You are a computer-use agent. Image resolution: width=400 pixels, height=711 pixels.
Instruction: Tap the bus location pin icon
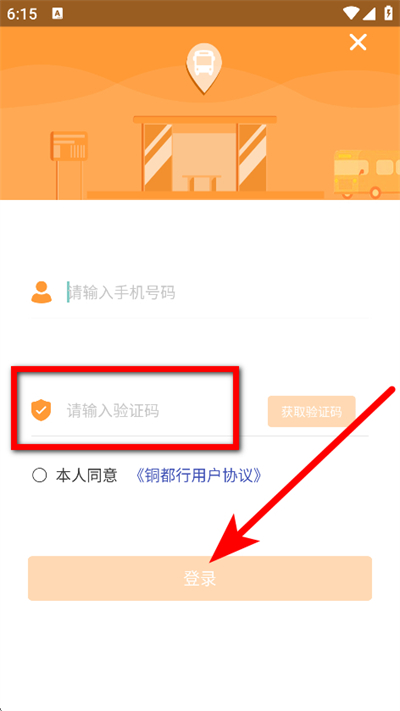click(204, 68)
